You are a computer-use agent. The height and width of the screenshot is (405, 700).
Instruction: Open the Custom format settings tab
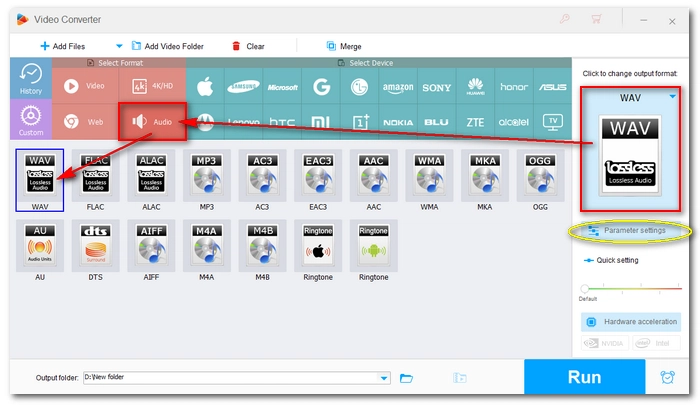pyautogui.click(x=31, y=120)
